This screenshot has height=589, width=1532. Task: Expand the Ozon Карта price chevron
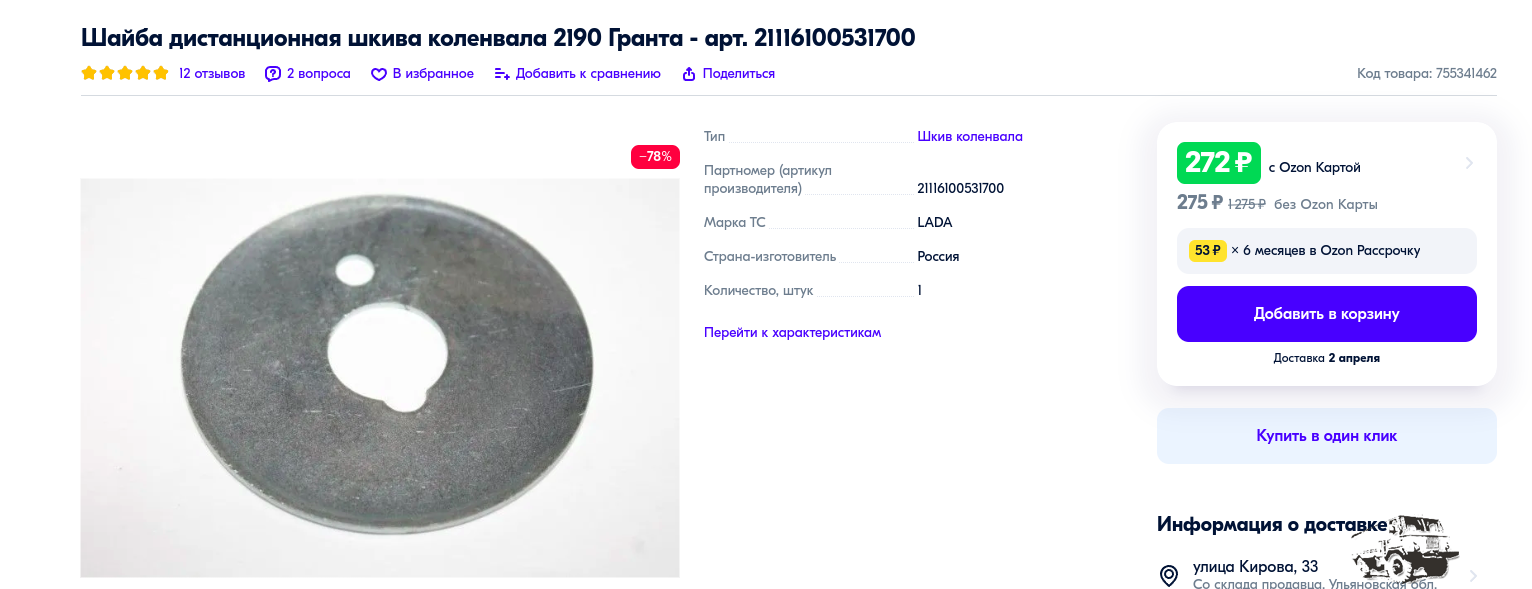tap(1469, 163)
